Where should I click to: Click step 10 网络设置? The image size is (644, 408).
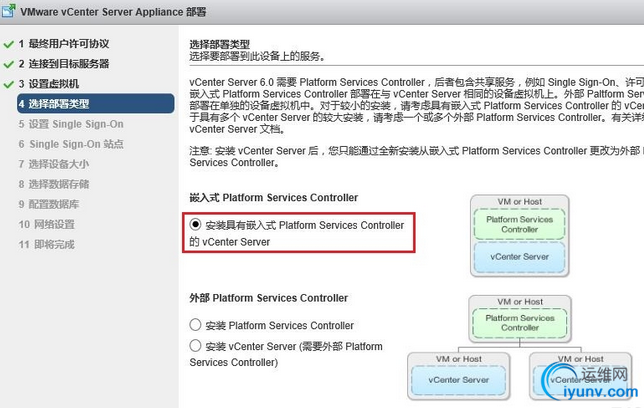pyautogui.click(x=46, y=225)
